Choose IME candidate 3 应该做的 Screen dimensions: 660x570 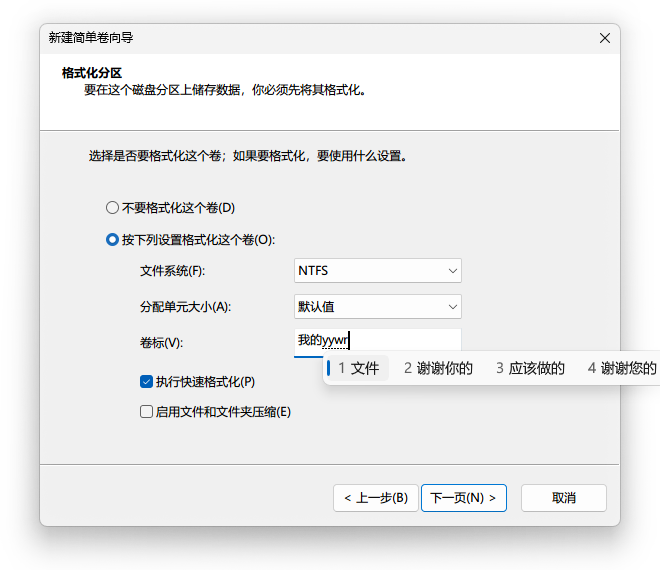click(x=530, y=368)
